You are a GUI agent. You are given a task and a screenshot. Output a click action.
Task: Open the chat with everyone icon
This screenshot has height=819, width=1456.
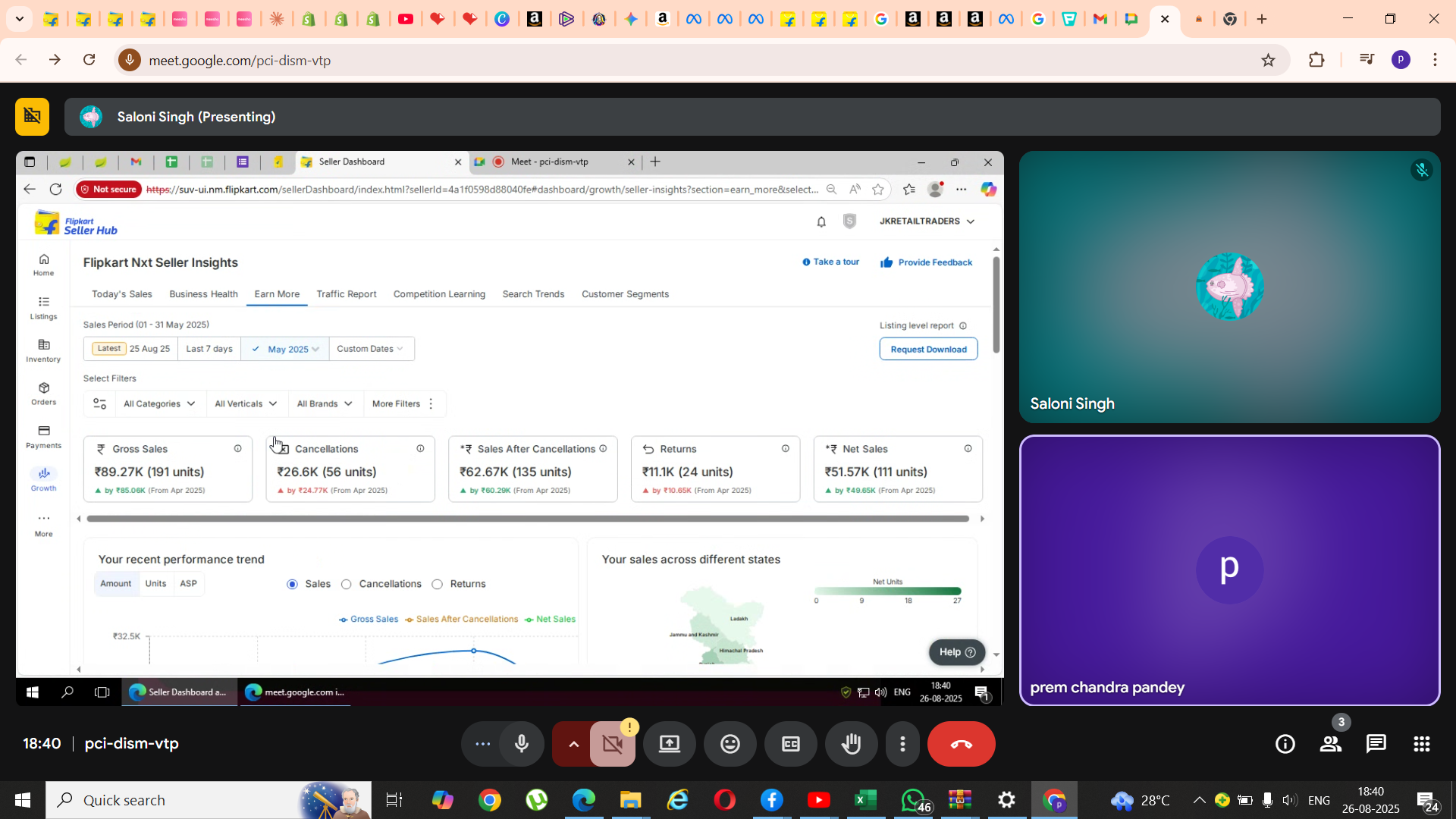pos(1376,744)
